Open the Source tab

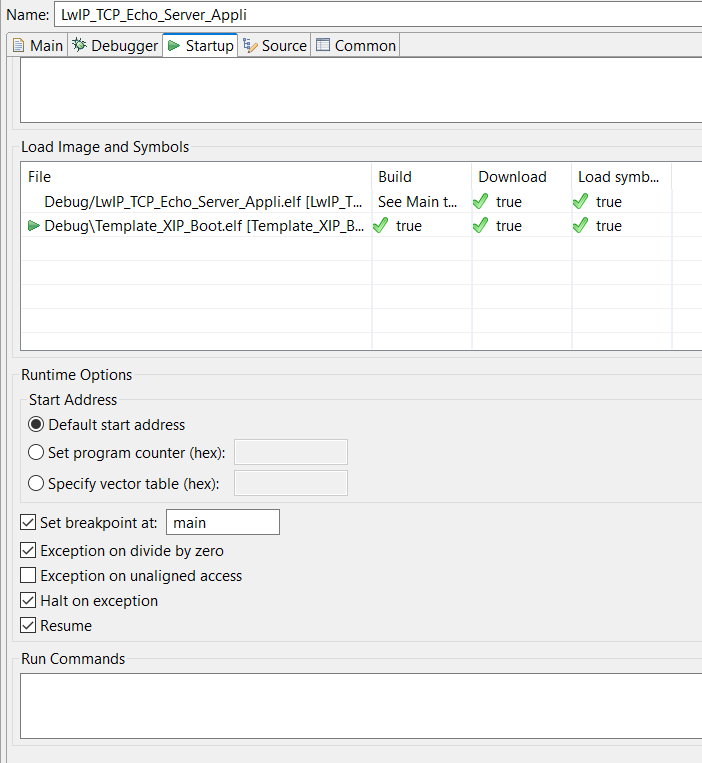click(x=283, y=46)
